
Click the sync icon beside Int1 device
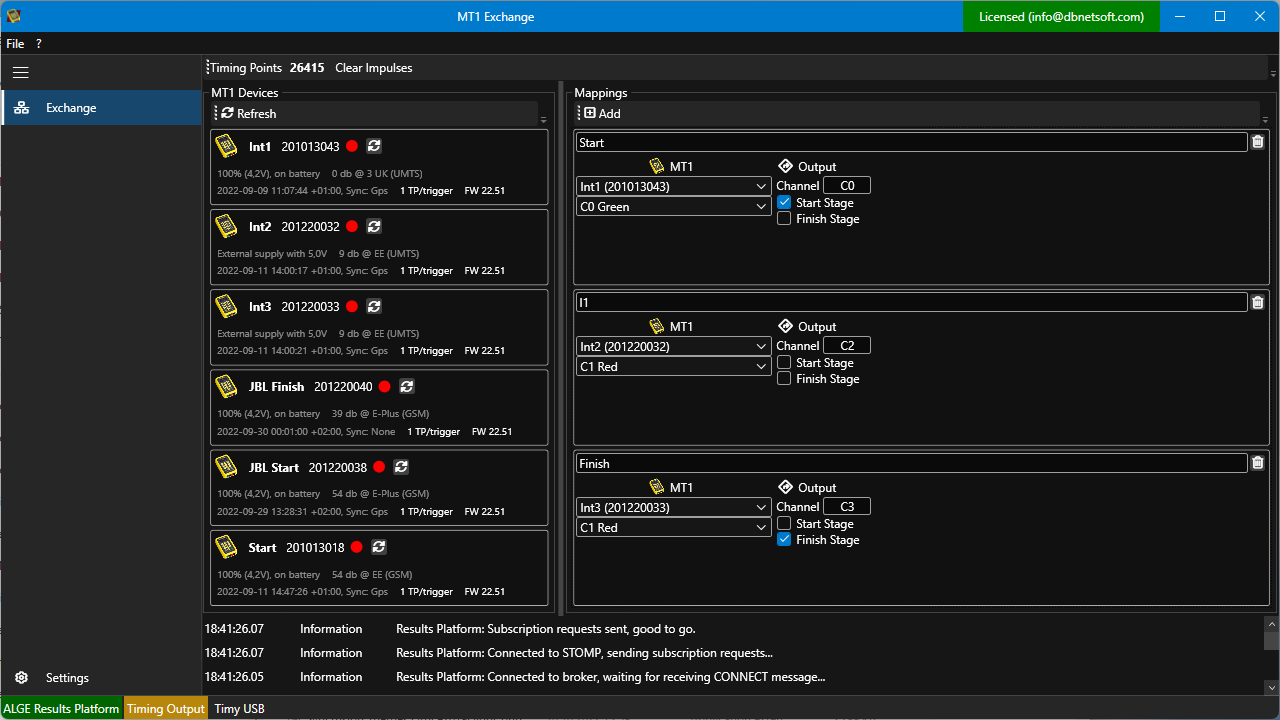tap(374, 146)
